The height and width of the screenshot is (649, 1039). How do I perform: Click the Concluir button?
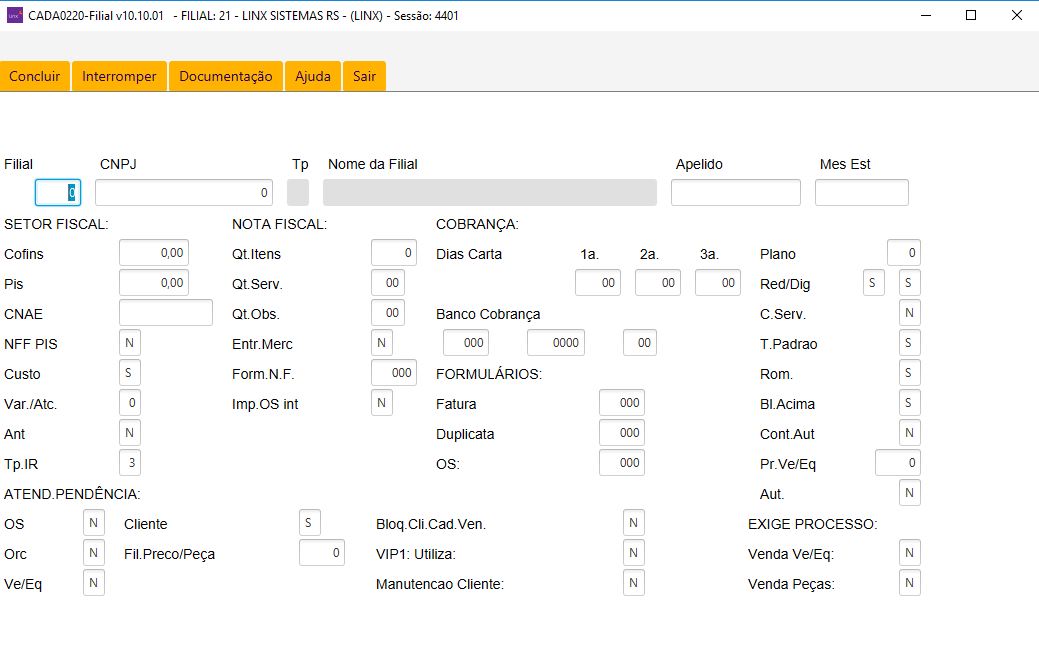[x=34, y=76]
